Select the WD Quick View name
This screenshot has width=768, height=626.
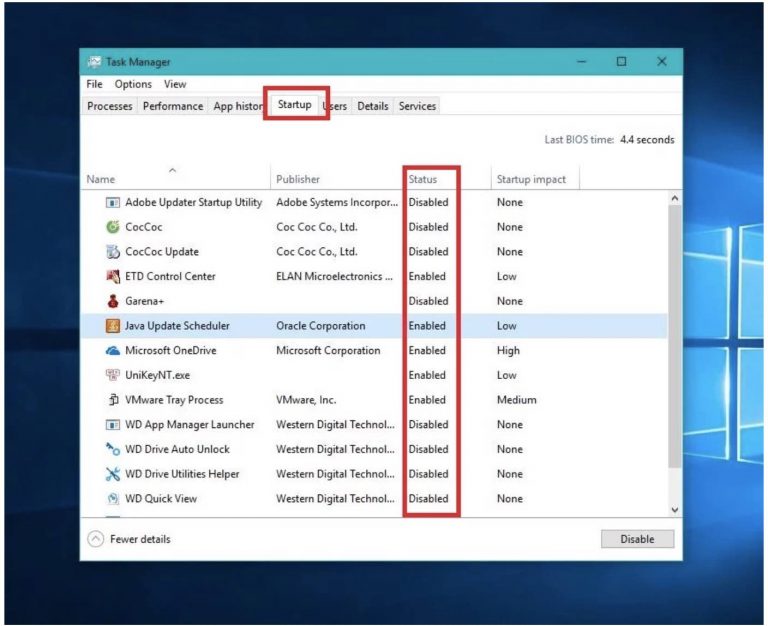tap(161, 499)
